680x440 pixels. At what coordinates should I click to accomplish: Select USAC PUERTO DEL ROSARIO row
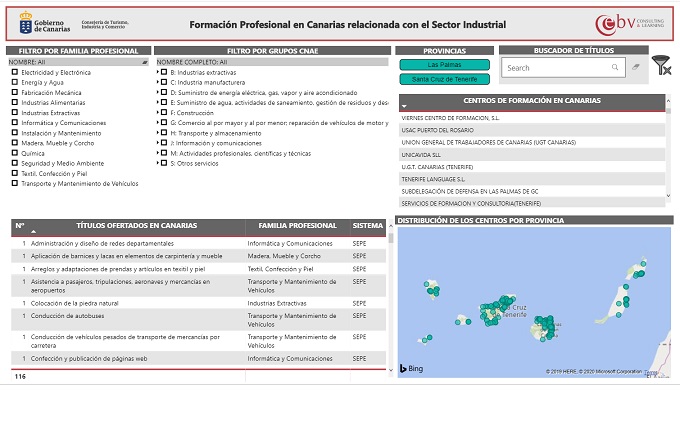click(532, 130)
